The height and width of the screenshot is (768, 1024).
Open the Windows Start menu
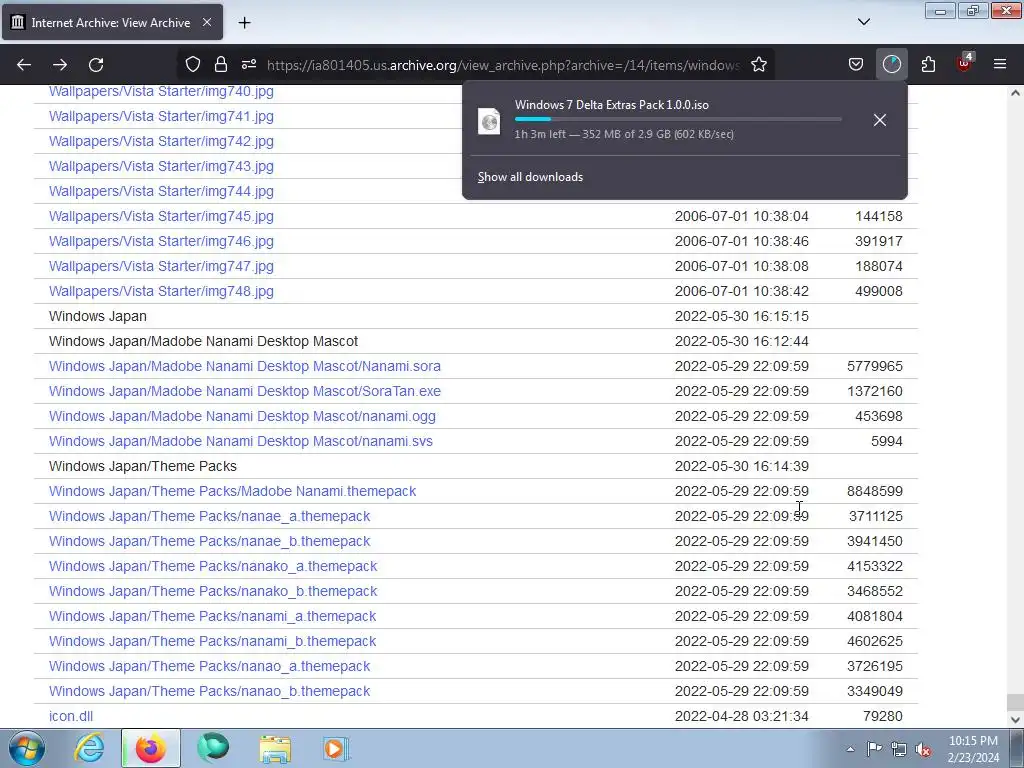click(27, 748)
